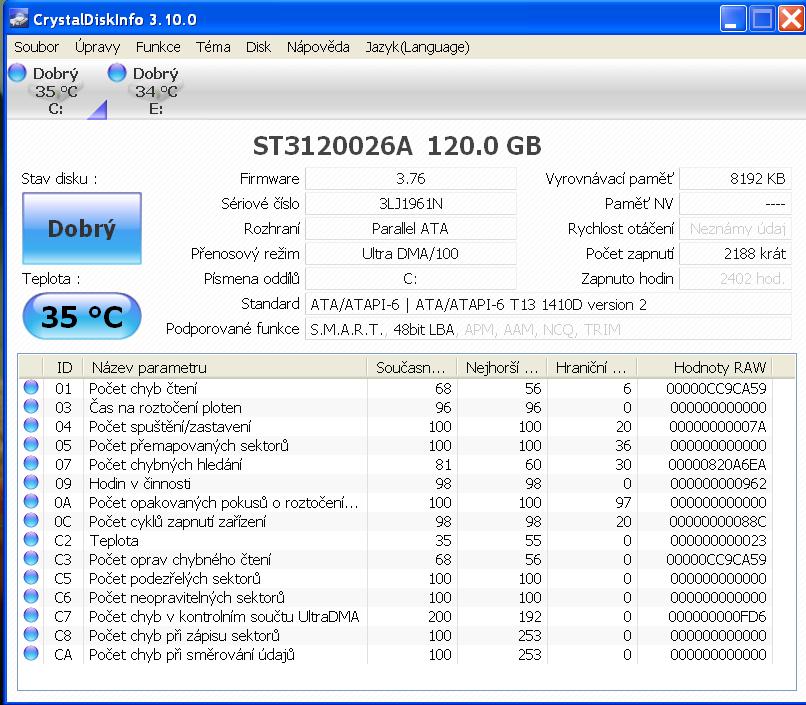Screen dimensions: 806x705
Task: Click RAW value 00000820A6EA
Action: click(717, 465)
